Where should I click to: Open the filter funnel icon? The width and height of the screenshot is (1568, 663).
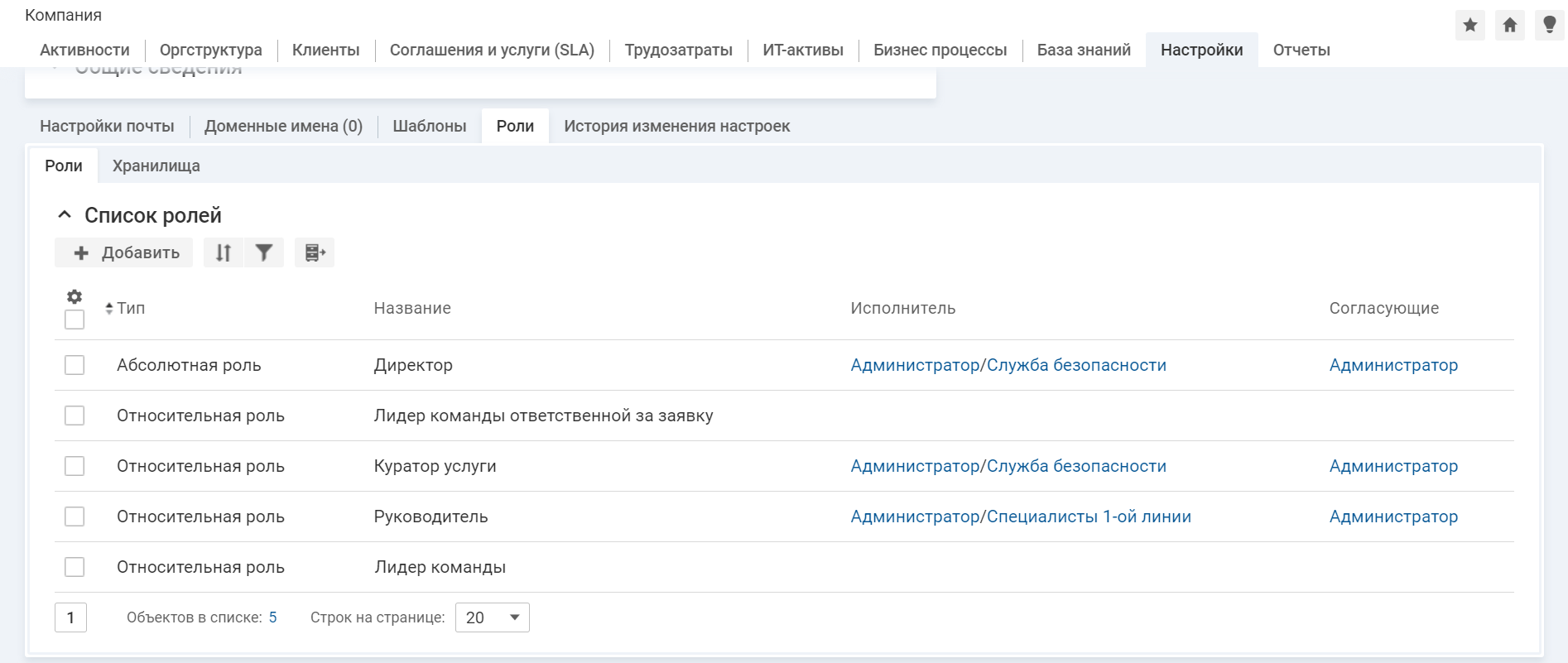pyautogui.click(x=264, y=252)
